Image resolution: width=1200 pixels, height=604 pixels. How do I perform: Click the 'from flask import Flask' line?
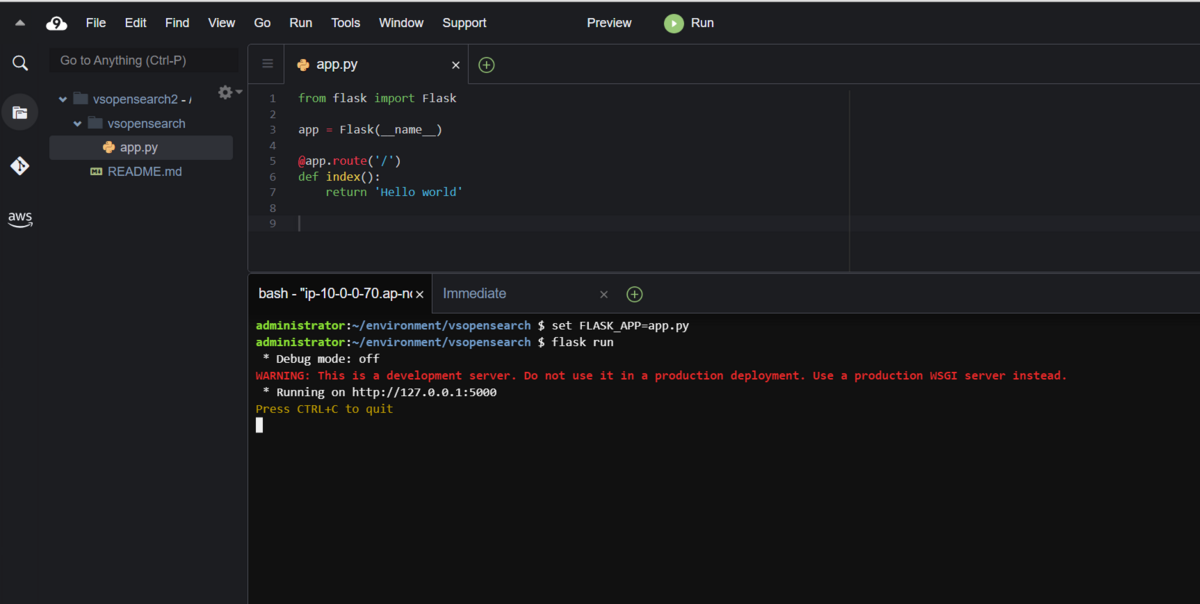pyautogui.click(x=377, y=98)
